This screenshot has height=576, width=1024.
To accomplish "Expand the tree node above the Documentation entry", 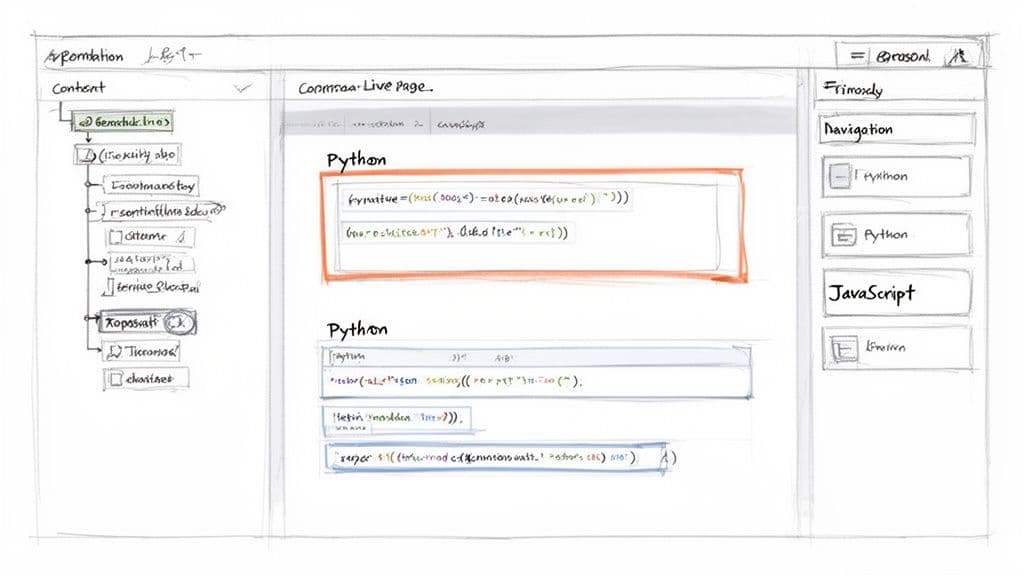I will [87, 183].
